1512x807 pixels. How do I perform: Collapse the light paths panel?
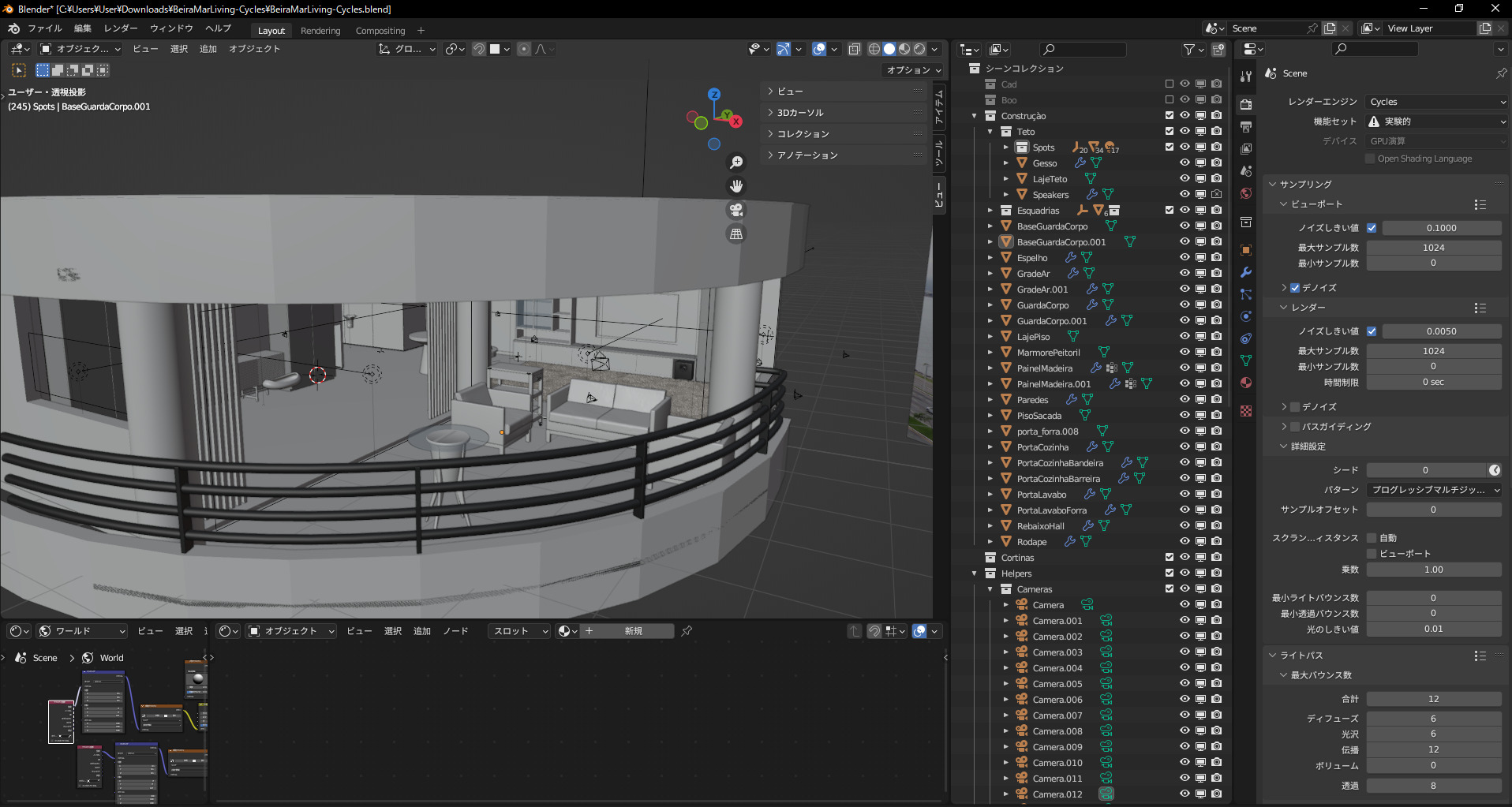pos(1273,656)
